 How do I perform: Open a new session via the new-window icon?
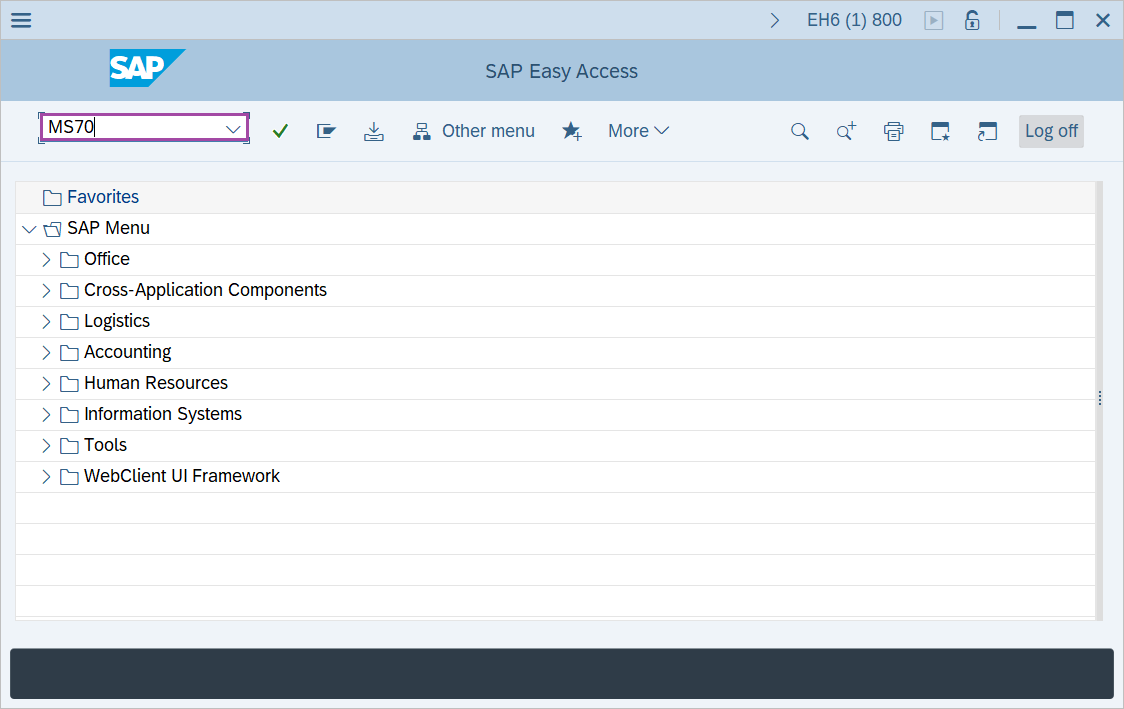coord(987,131)
